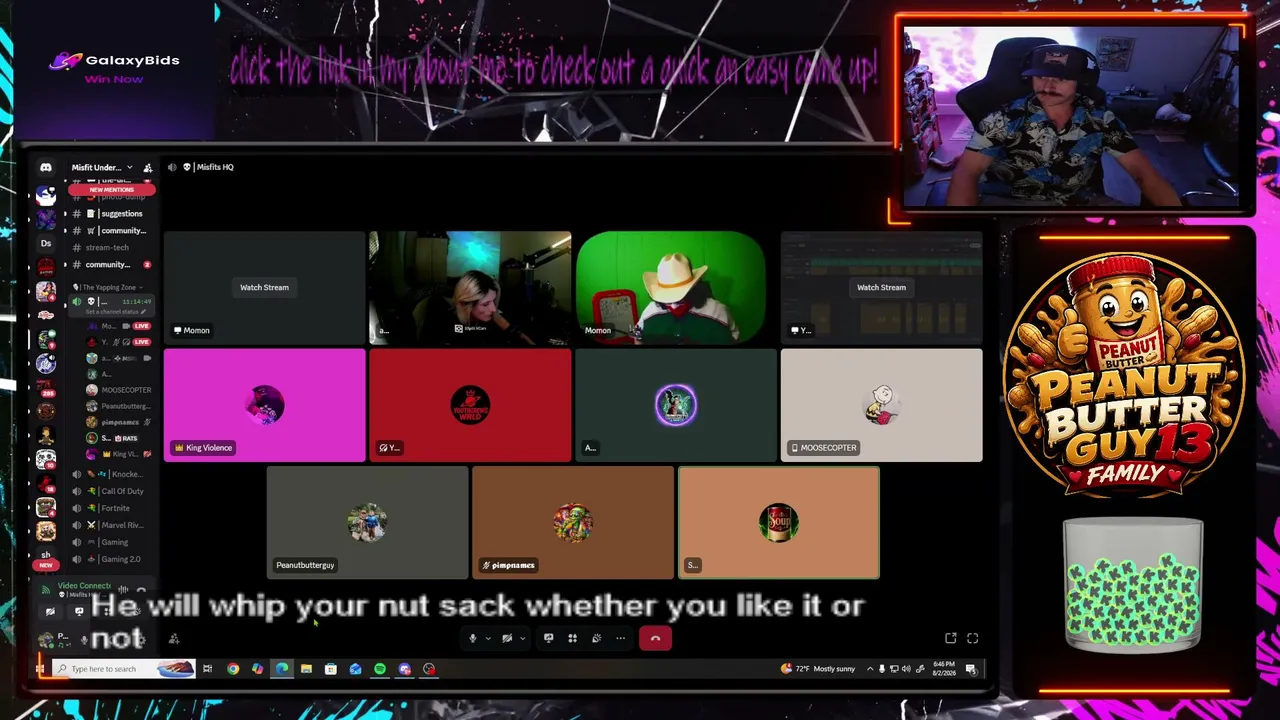Image resolution: width=1280 pixels, height=720 pixels.
Task: Open the stream-tech text channel
Action: tap(108, 247)
